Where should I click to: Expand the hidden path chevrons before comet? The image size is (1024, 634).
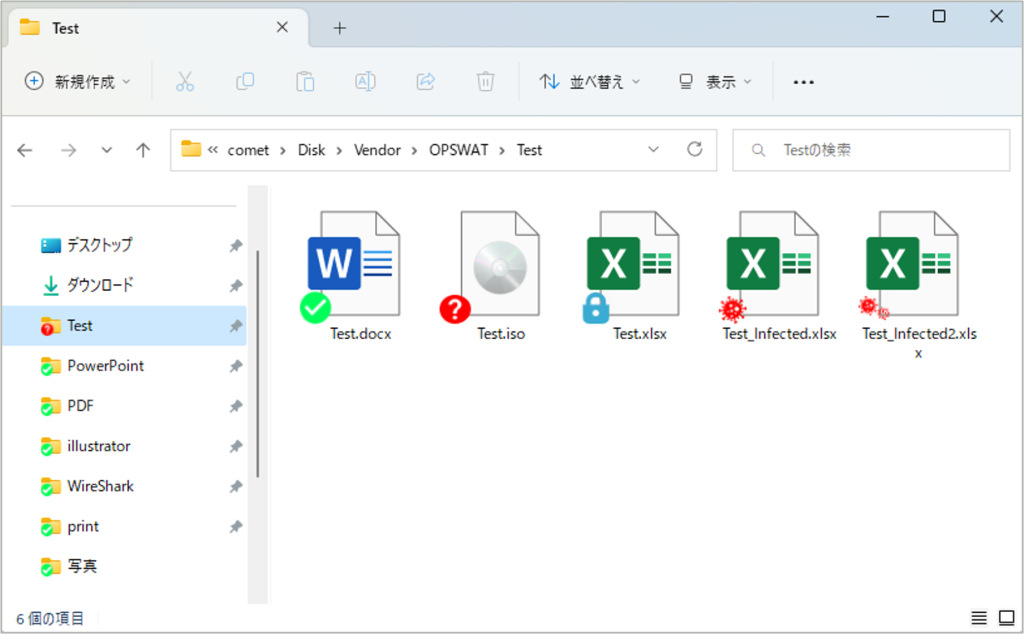[213, 150]
